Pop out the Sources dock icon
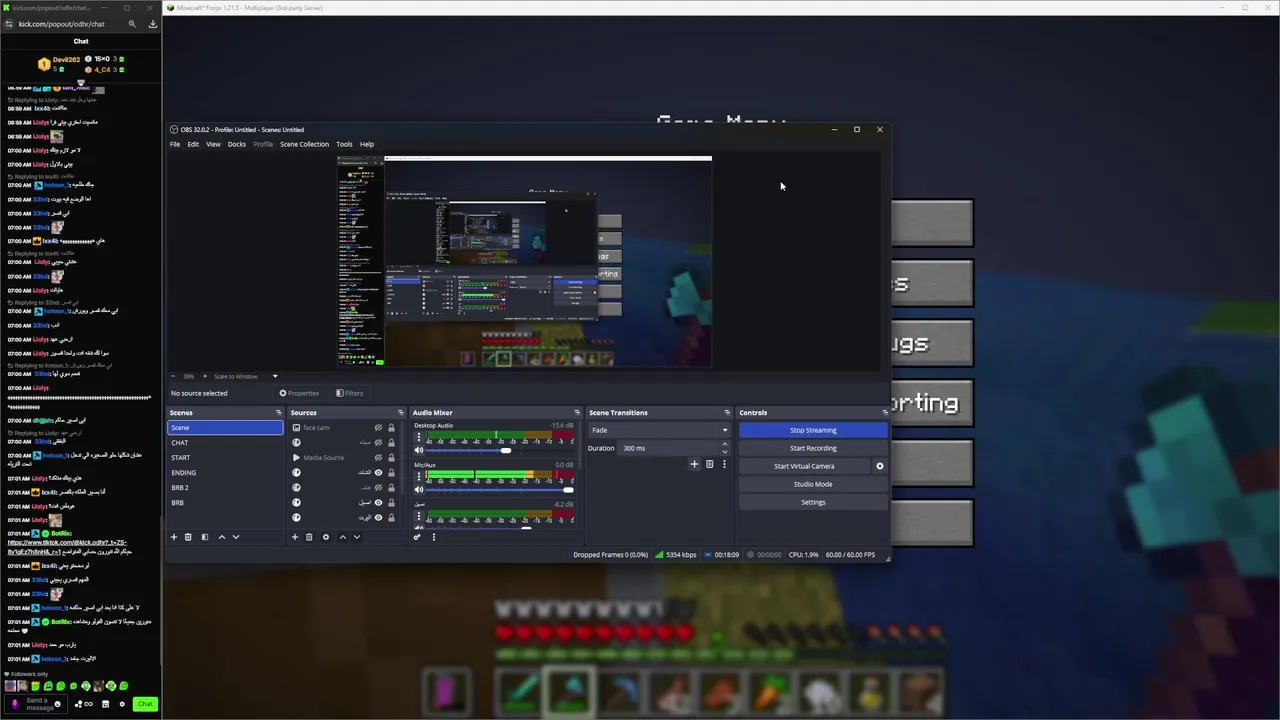 [x=401, y=413]
